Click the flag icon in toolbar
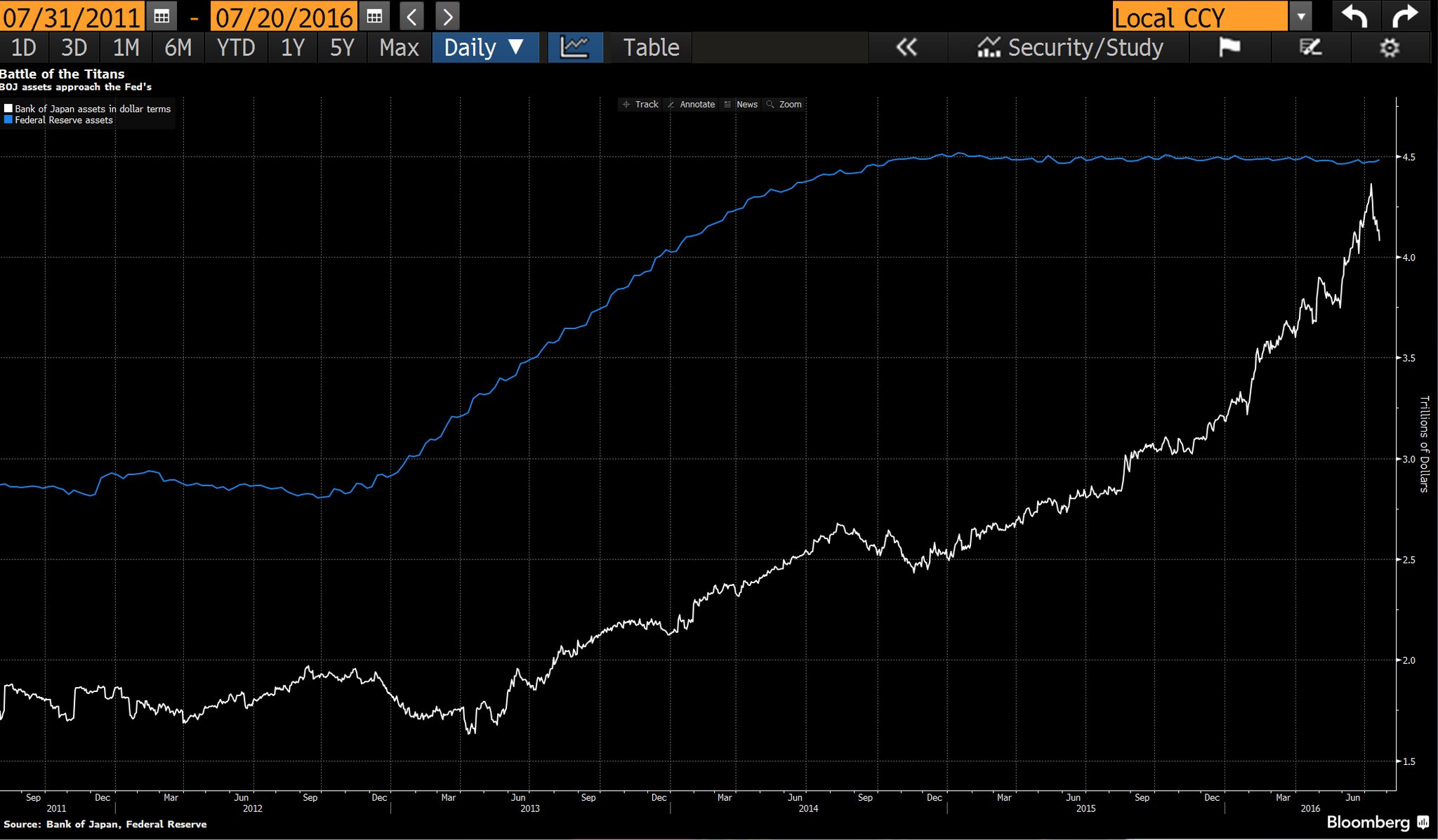Image resolution: width=1438 pixels, height=840 pixels. click(x=1229, y=48)
